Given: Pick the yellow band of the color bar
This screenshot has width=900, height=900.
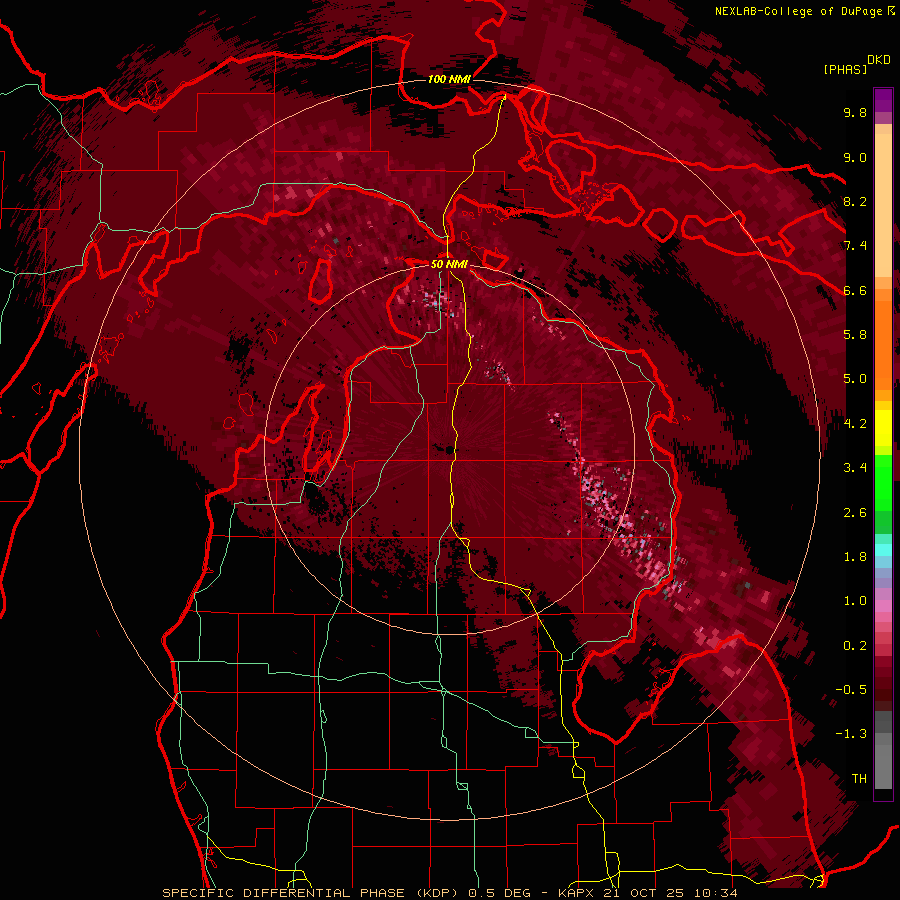Looking at the screenshot, I should tap(883, 428).
